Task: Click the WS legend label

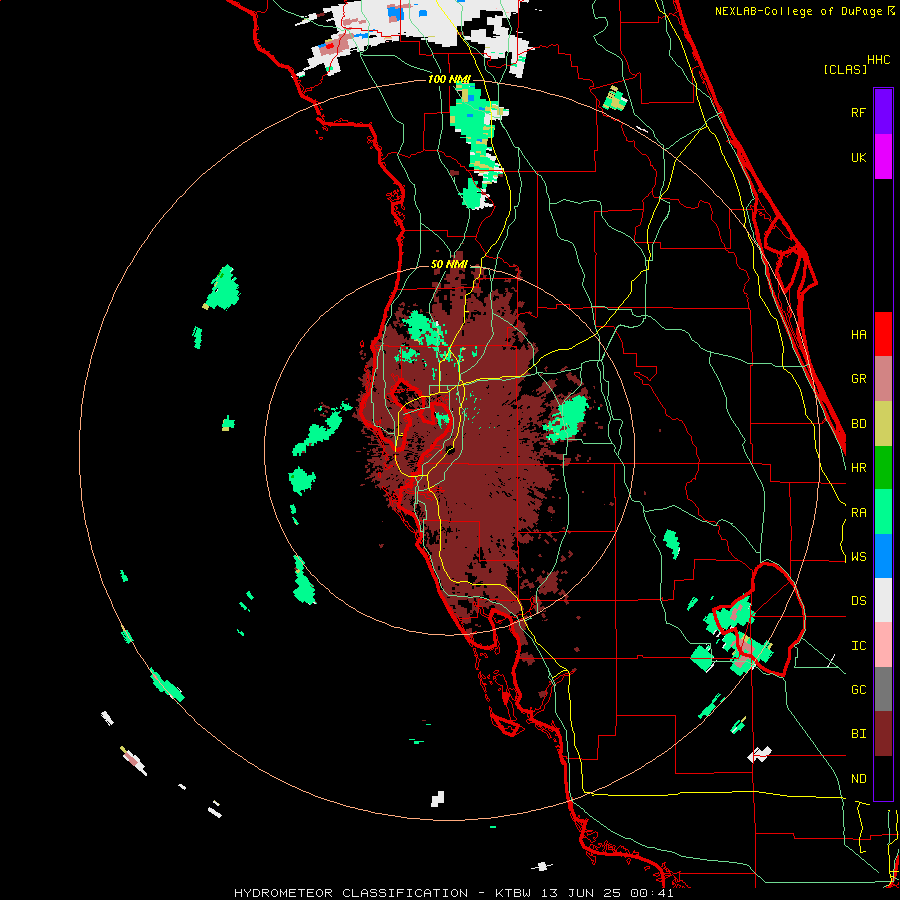Action: pyautogui.click(x=858, y=557)
